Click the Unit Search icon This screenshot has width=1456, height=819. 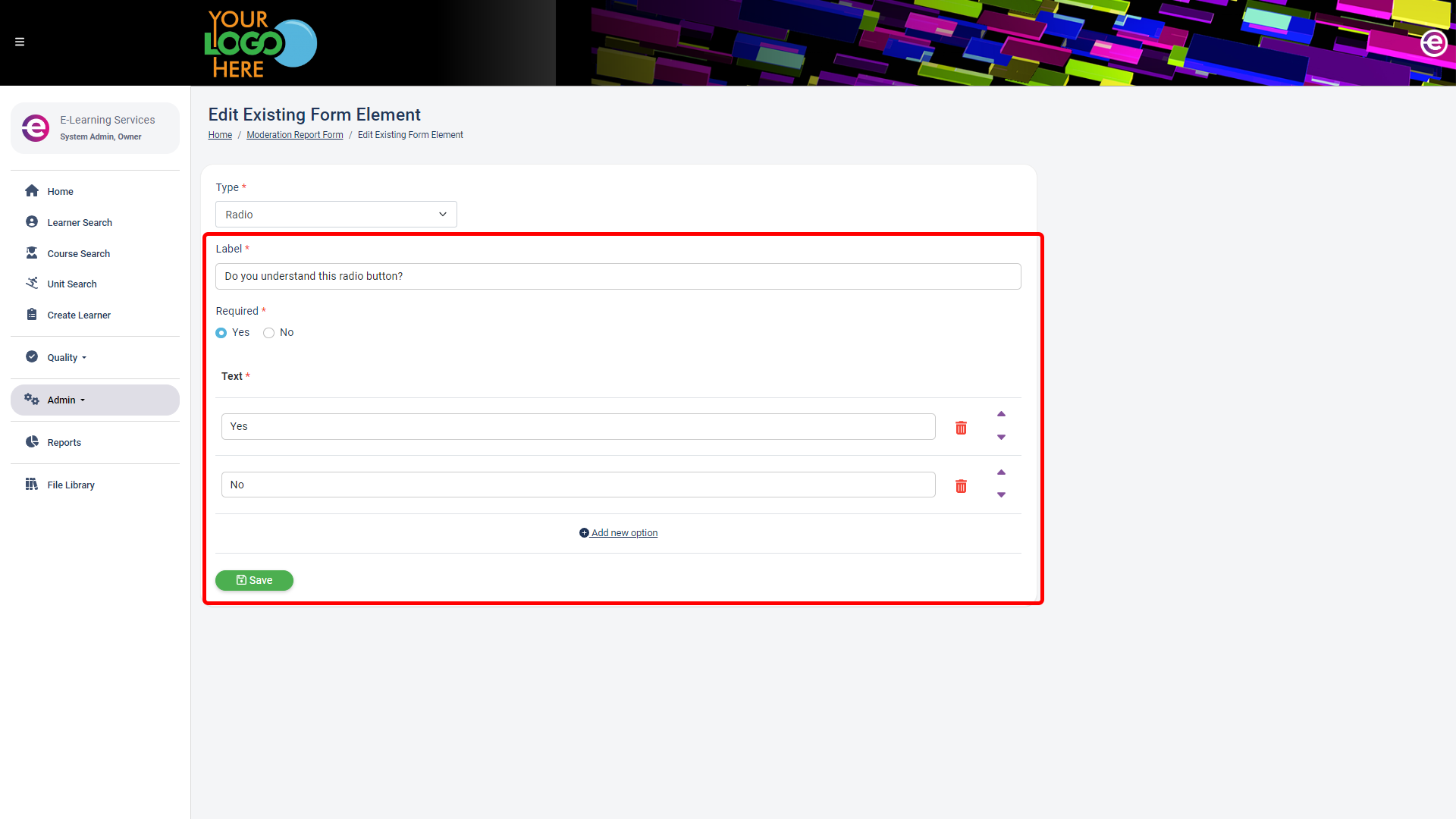32,284
